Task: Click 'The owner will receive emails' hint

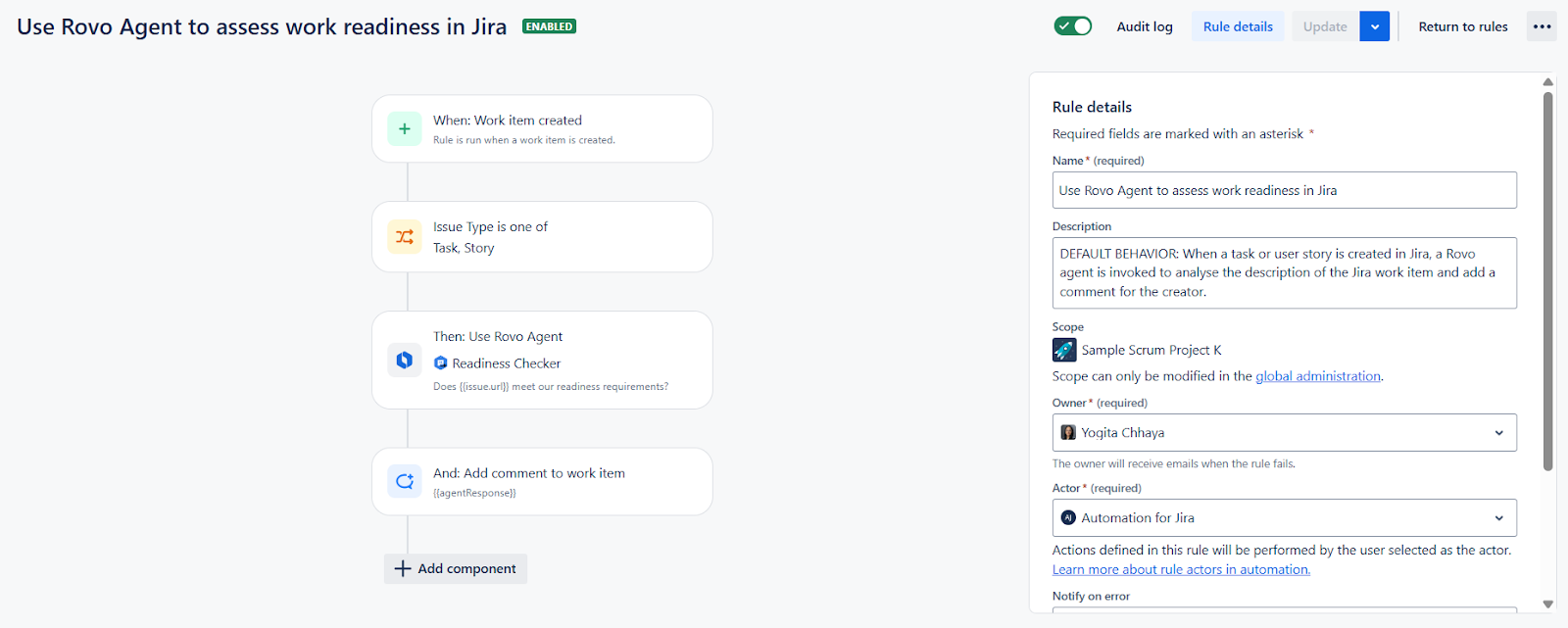Action: [1174, 463]
